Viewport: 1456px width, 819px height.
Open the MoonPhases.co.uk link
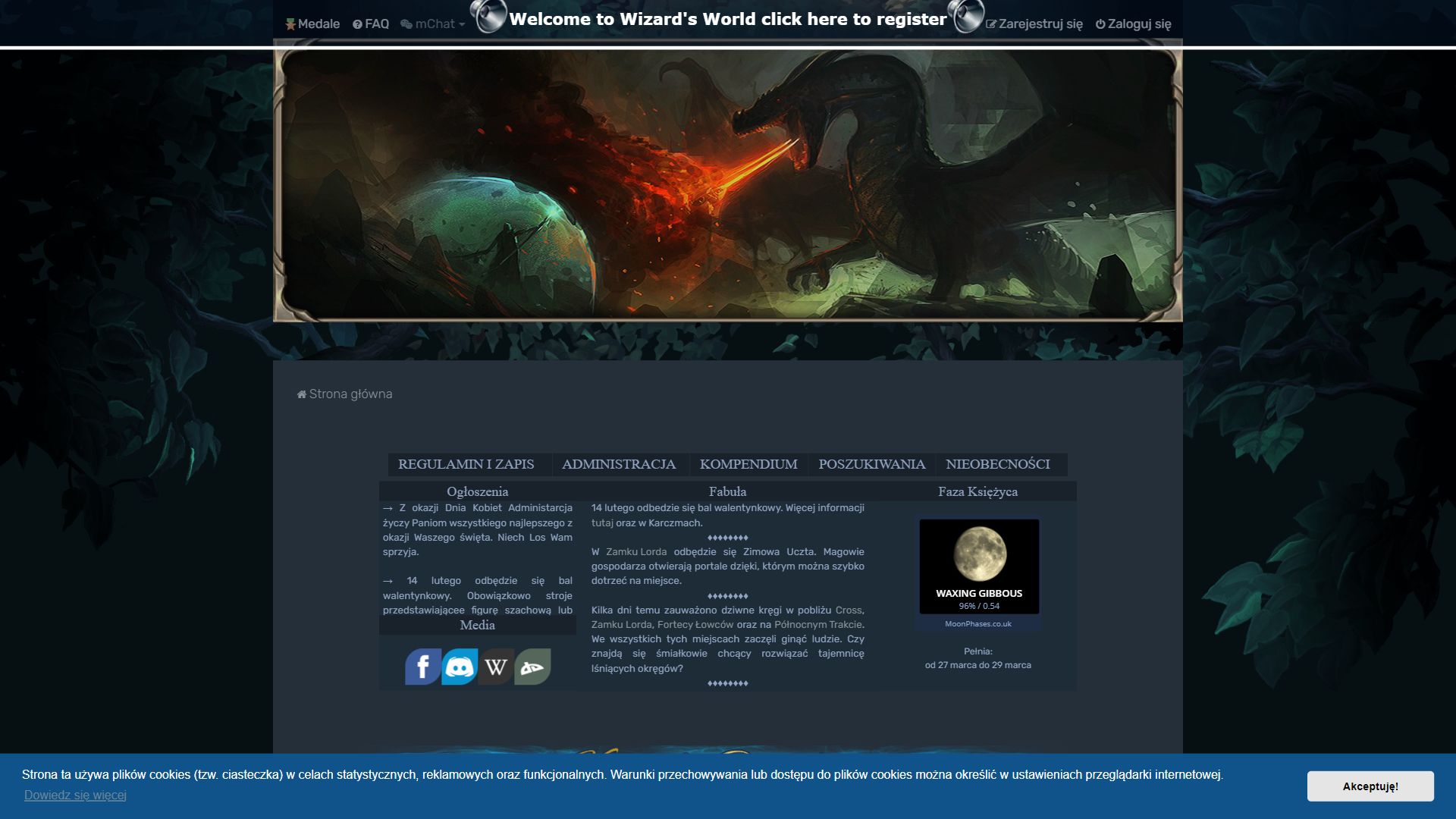click(x=978, y=624)
